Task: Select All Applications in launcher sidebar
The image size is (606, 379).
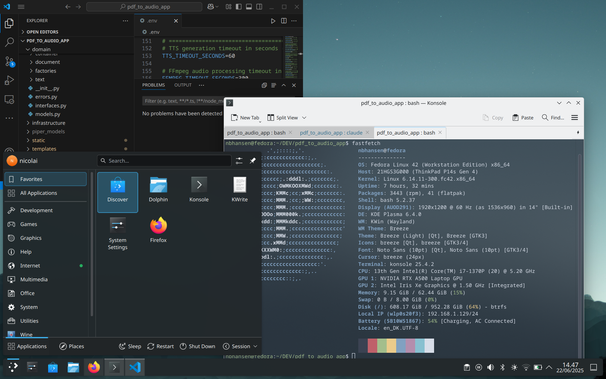Action: coord(46,193)
